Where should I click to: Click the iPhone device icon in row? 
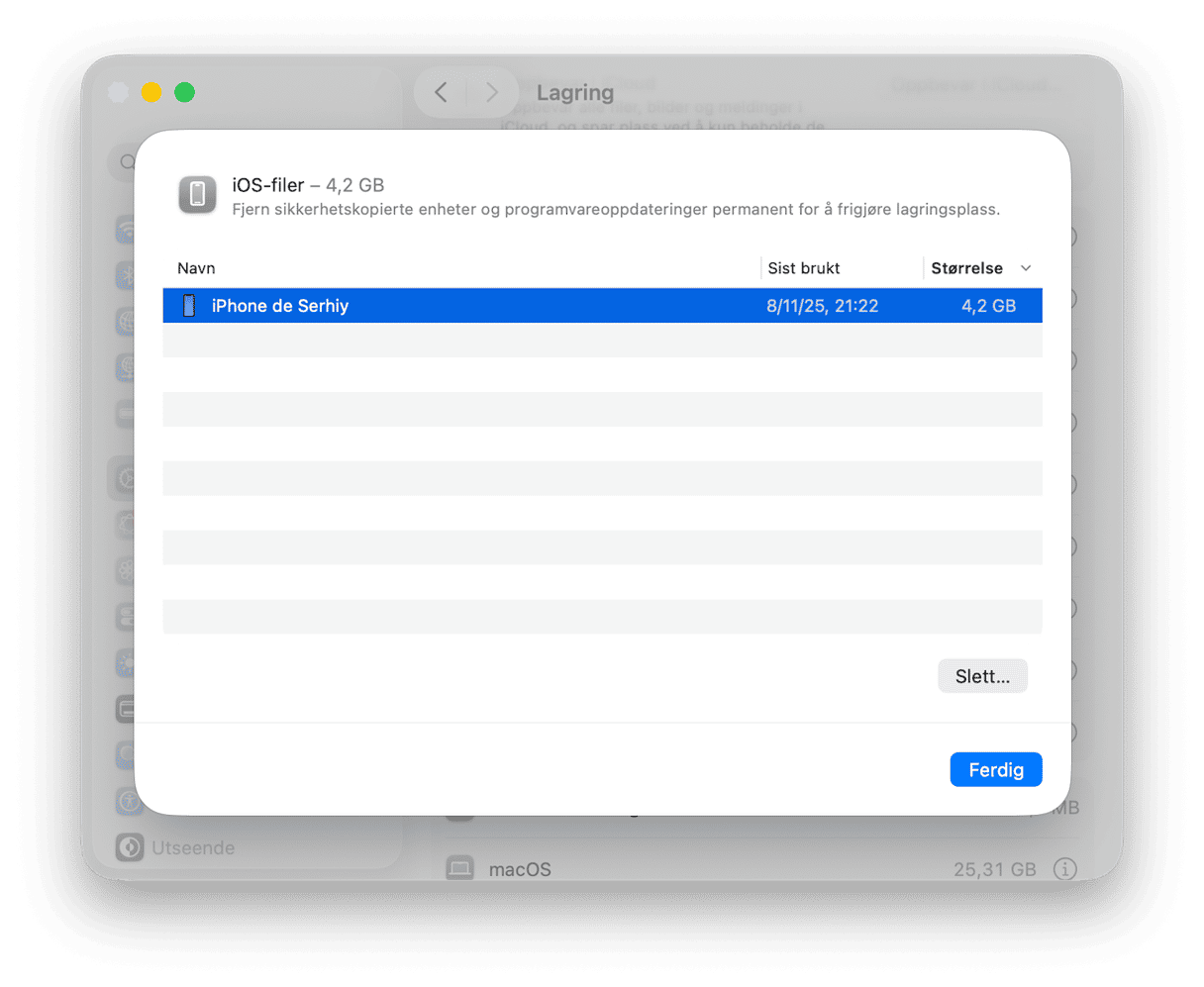tap(189, 306)
